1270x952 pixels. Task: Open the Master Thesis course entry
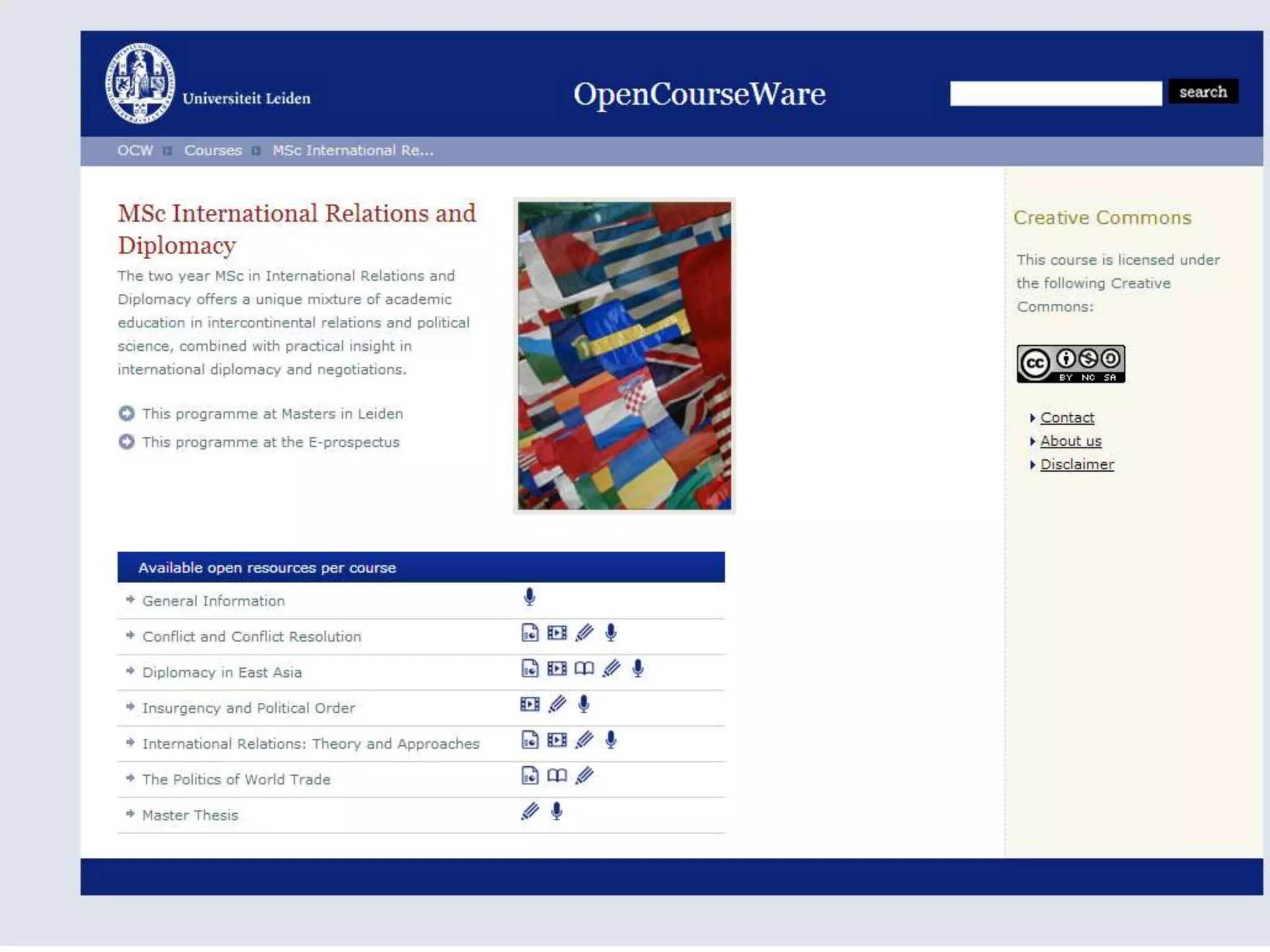click(x=190, y=816)
